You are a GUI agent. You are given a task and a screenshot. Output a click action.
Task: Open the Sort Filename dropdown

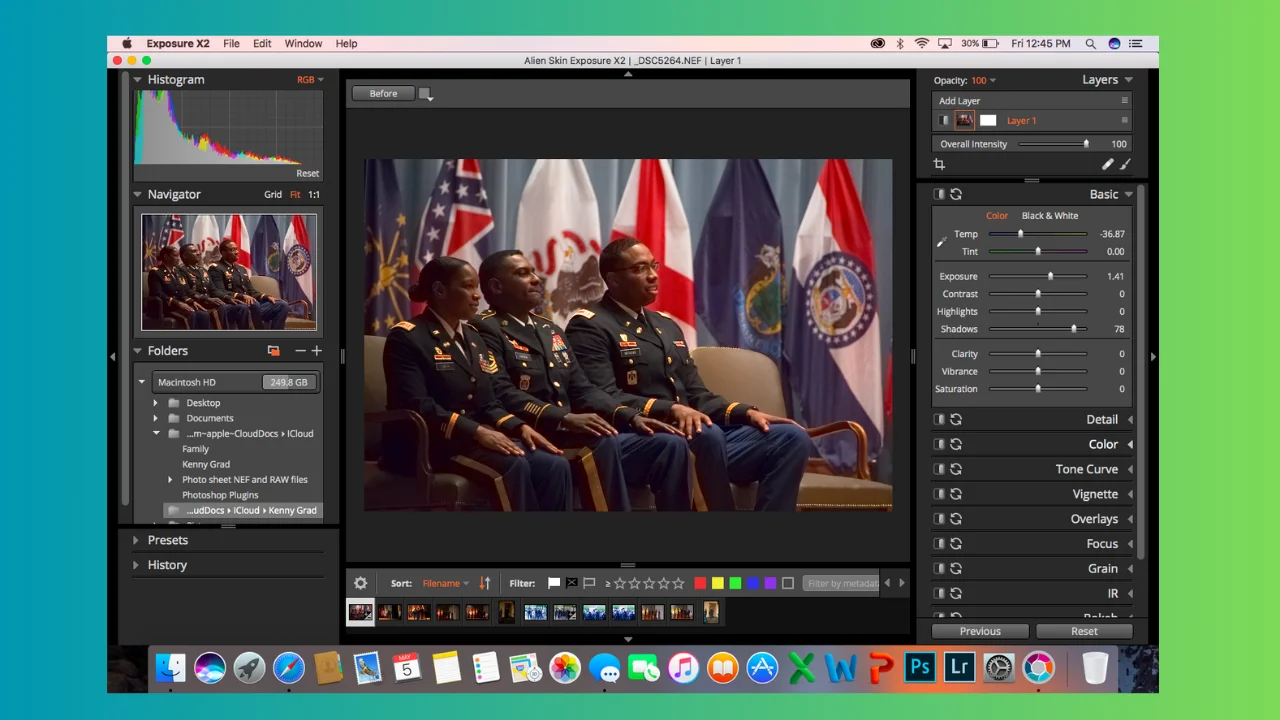(x=446, y=583)
